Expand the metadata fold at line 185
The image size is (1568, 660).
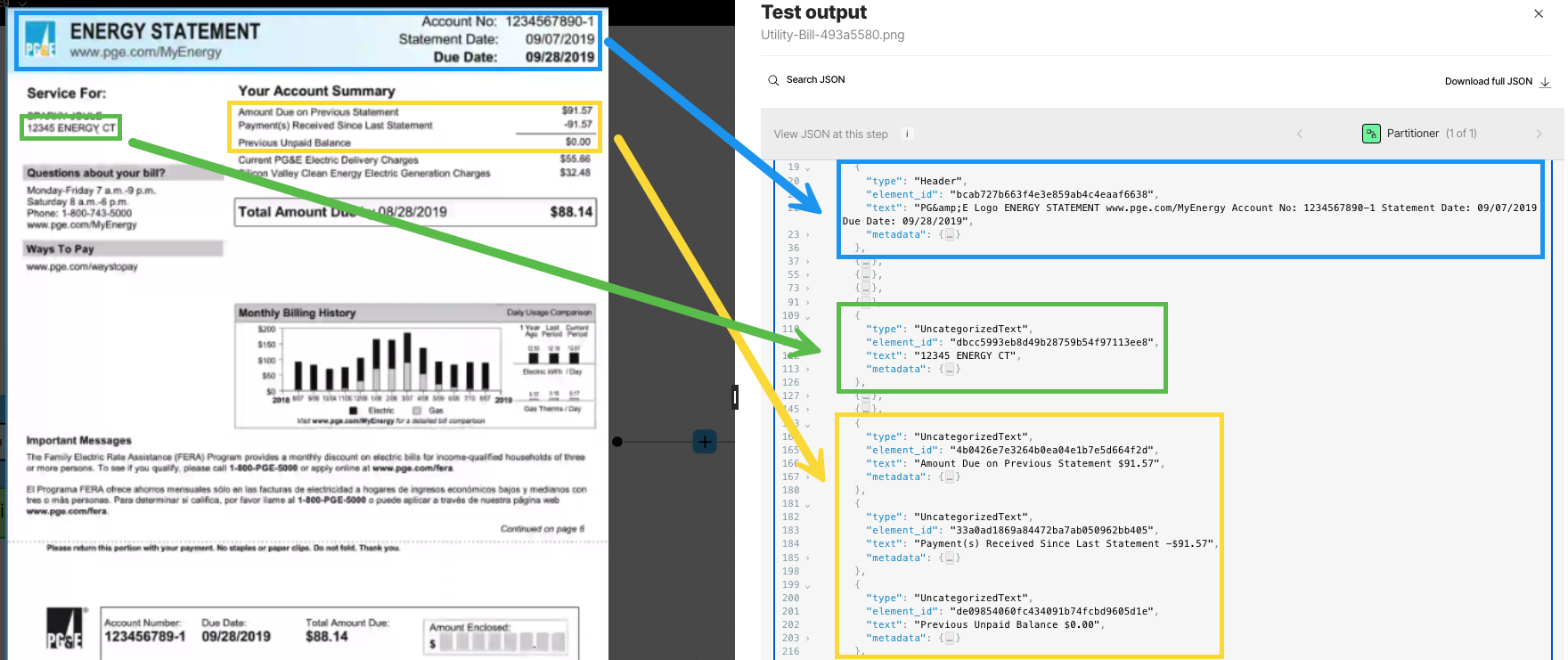tap(808, 558)
